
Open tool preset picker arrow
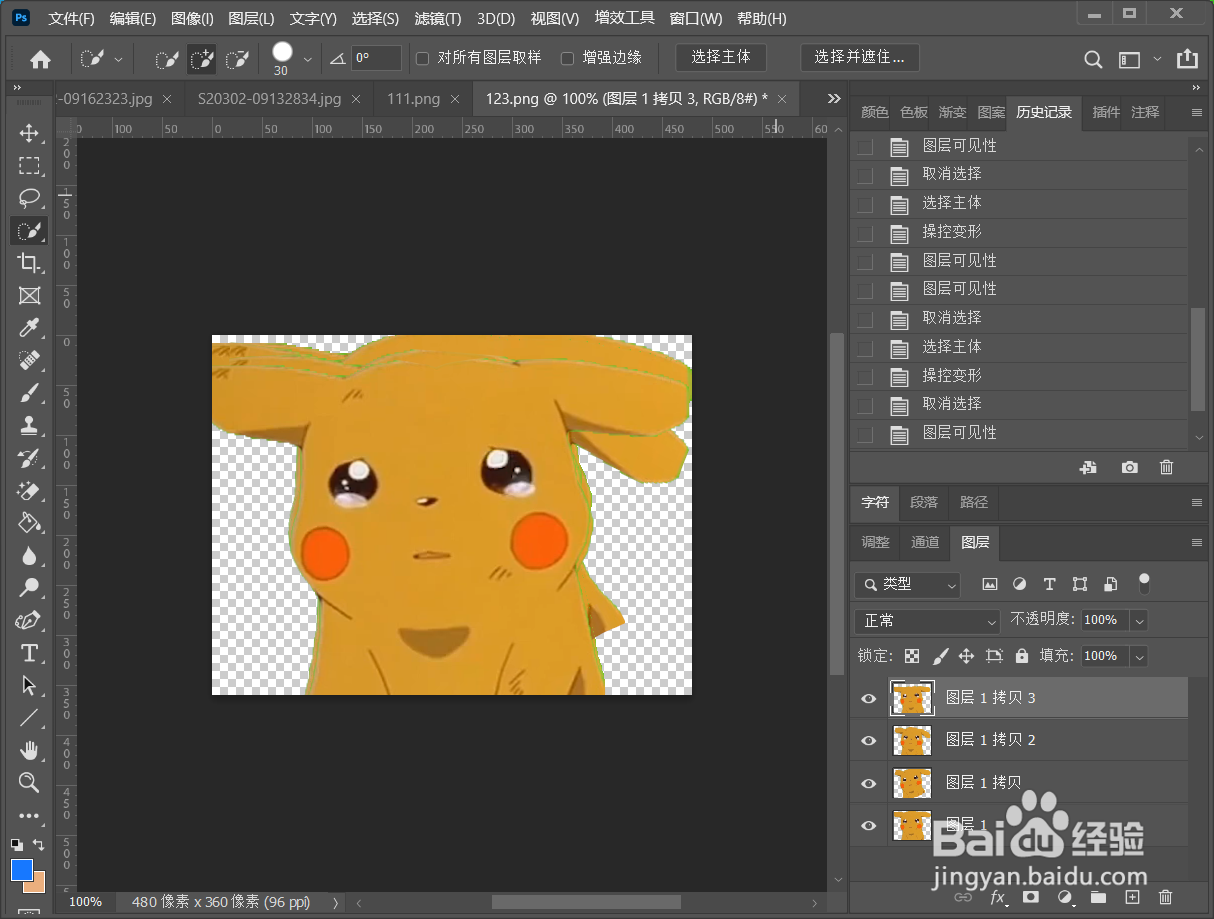[x=118, y=59]
